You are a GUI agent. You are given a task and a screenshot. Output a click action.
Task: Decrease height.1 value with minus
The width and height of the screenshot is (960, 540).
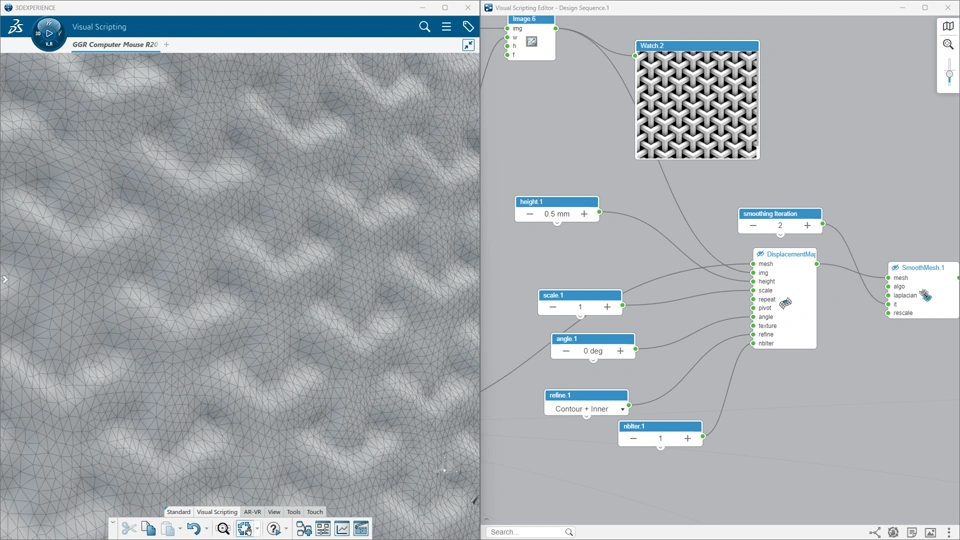click(530, 214)
